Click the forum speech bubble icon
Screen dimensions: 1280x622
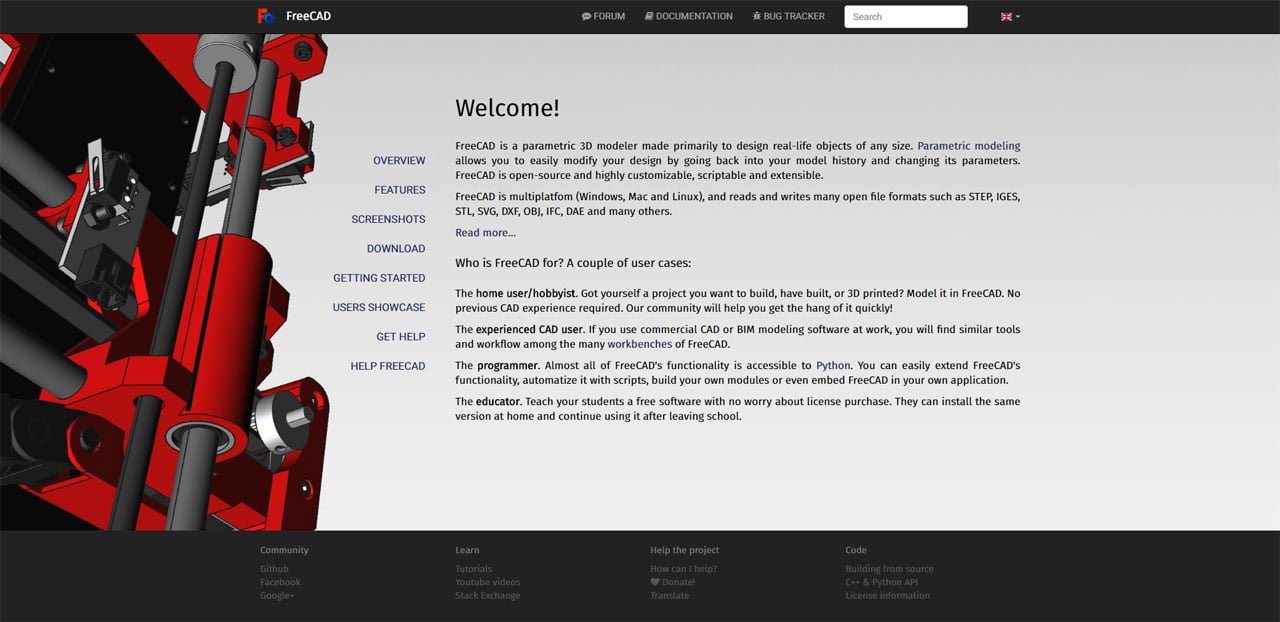[x=586, y=17]
